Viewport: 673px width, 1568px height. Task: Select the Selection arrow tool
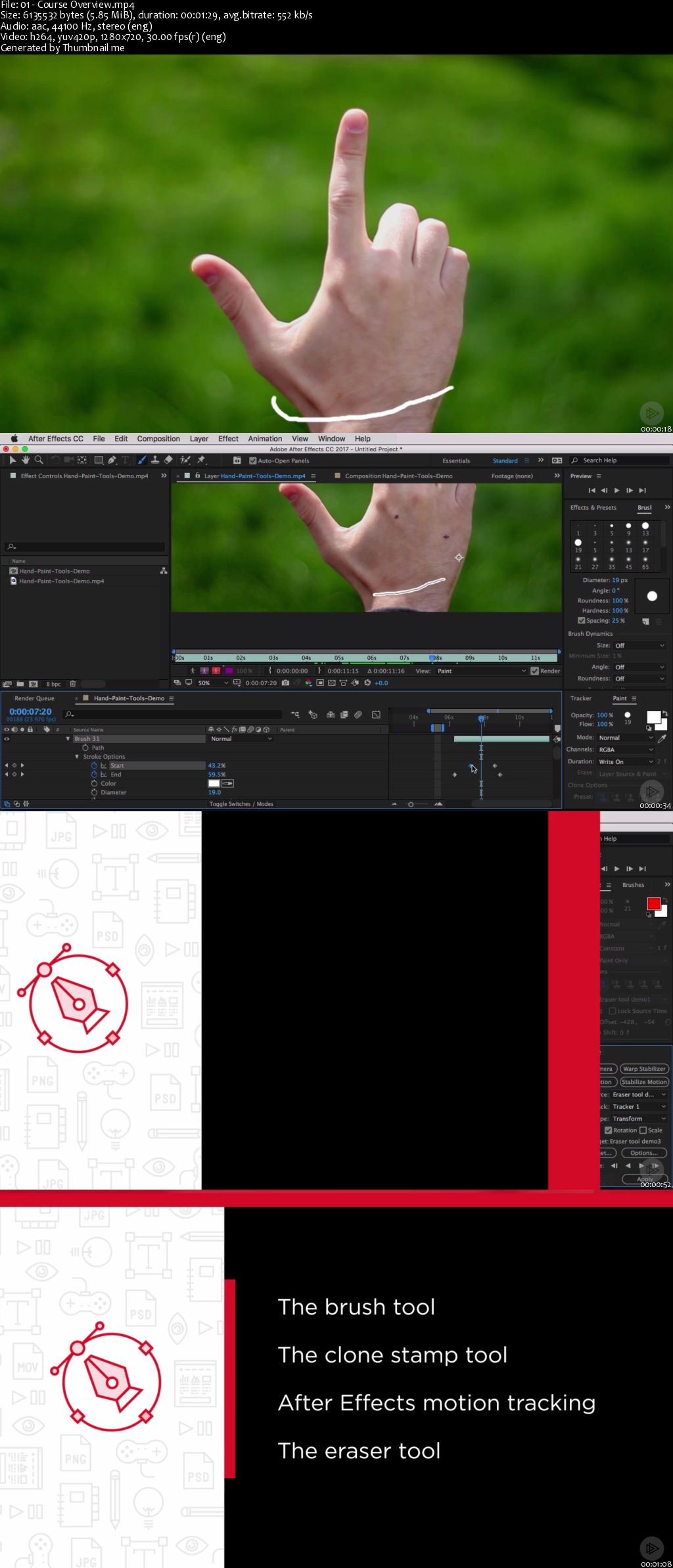(12, 460)
